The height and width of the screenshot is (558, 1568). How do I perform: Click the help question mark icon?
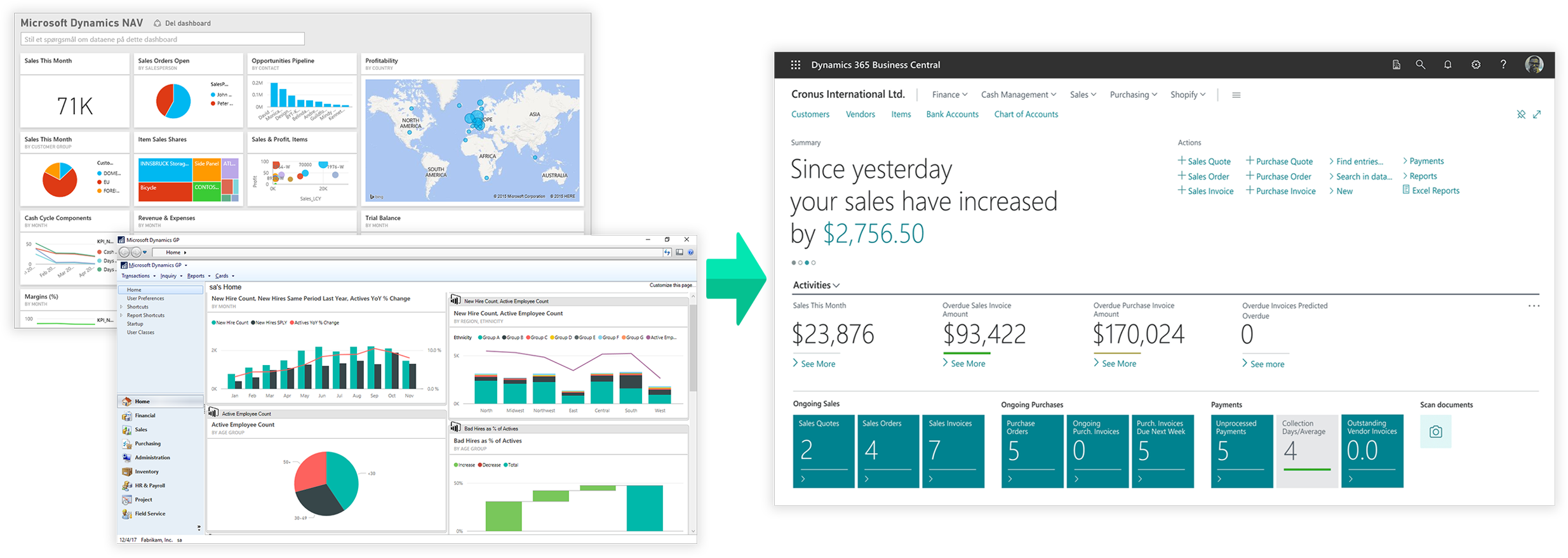[x=1503, y=65]
